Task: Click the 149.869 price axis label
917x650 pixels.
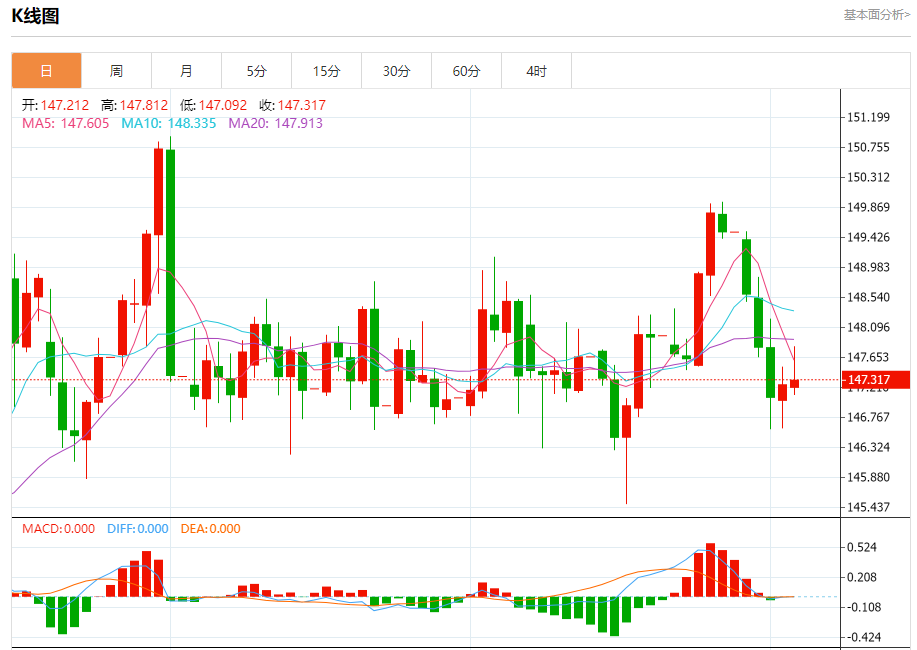Action: (868, 207)
